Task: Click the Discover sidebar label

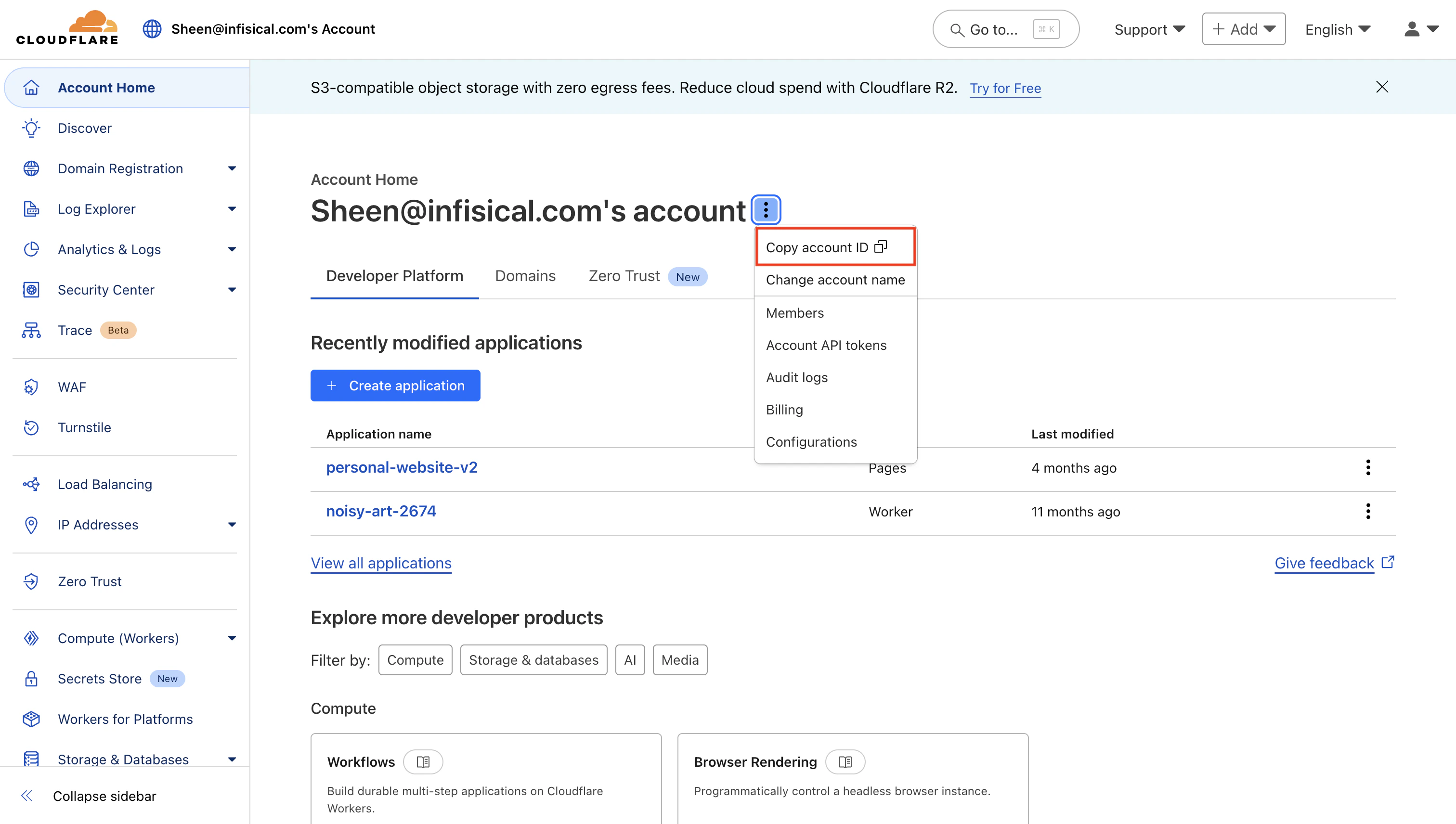Action: (85, 128)
